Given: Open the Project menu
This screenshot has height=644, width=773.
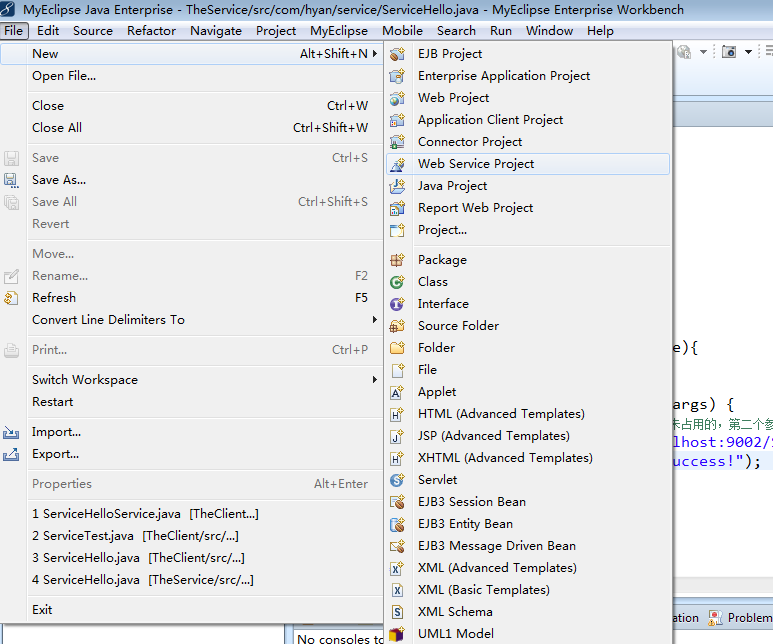Looking at the screenshot, I should point(276,31).
